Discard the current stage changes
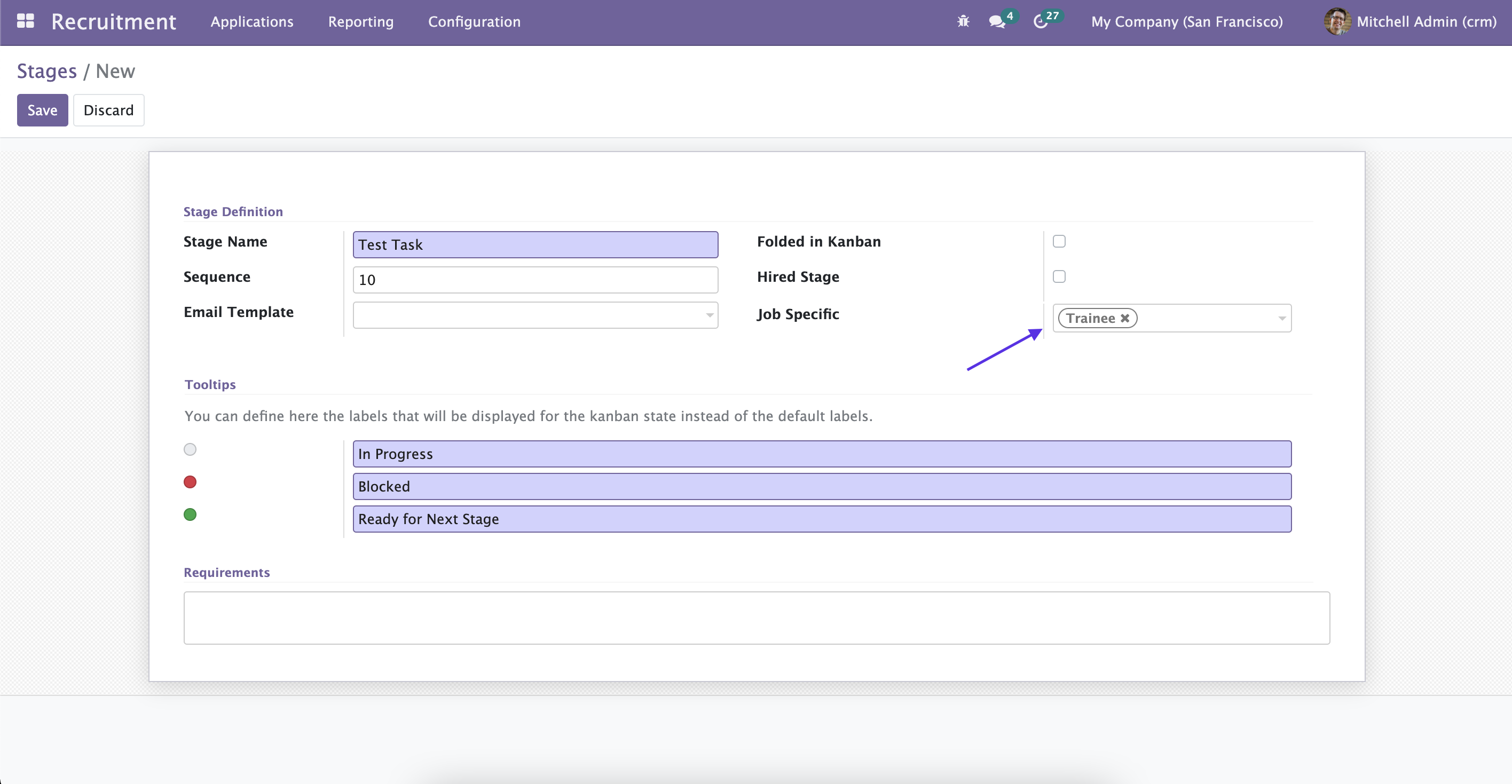The height and width of the screenshot is (784, 1512). pos(108,110)
